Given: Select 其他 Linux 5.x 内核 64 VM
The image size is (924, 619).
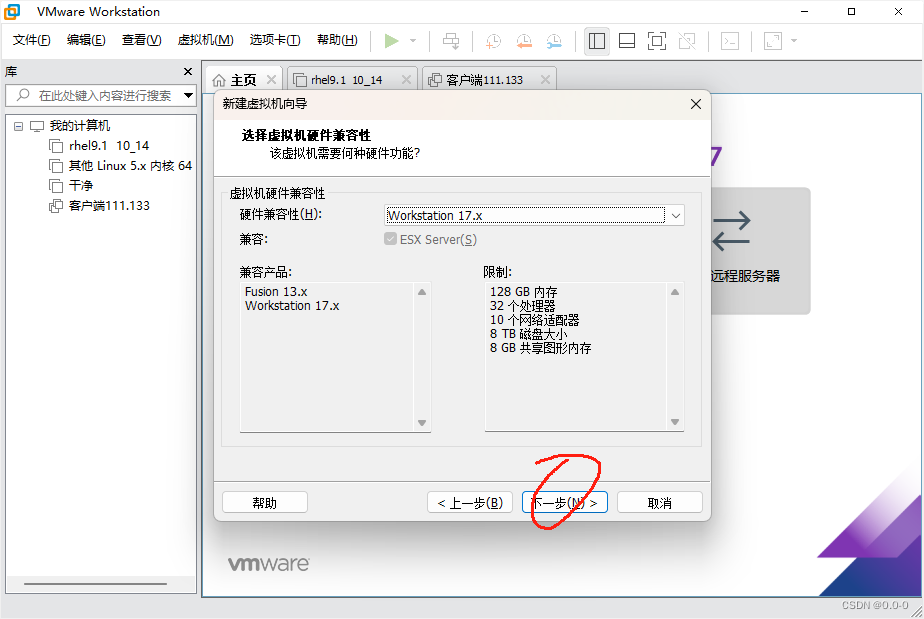Looking at the screenshot, I should 130,166.
